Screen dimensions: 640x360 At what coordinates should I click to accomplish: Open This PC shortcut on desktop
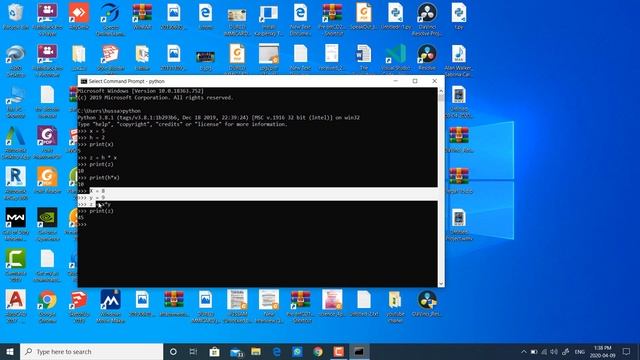(x=16, y=101)
